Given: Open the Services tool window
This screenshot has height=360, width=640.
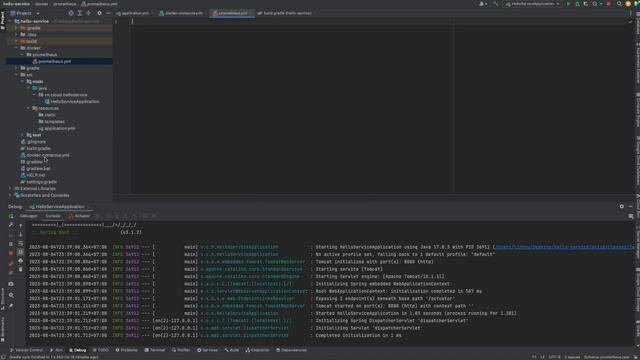Looking at the screenshot, I should coord(207,350).
